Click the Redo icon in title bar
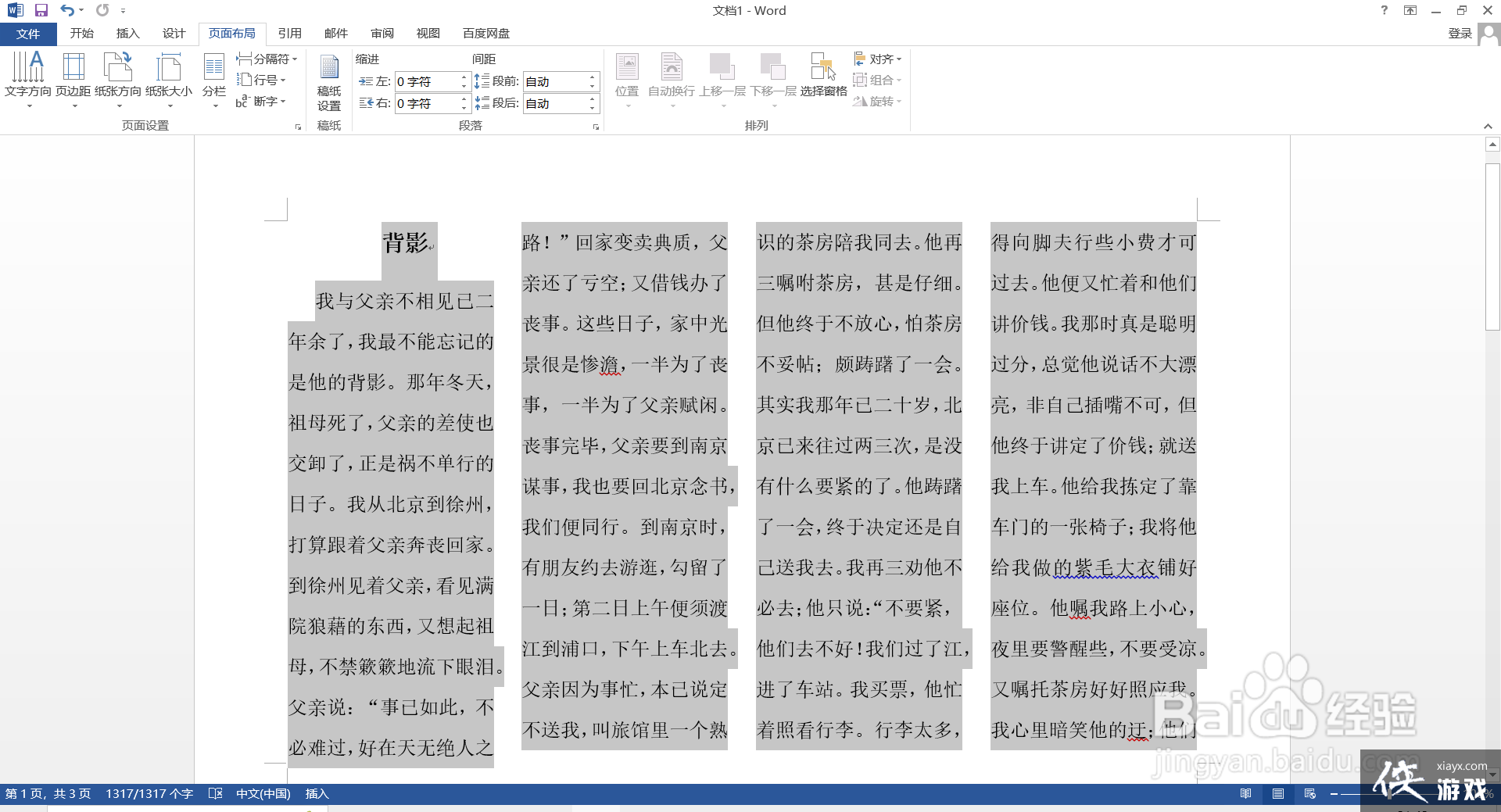Image resolution: width=1501 pixels, height=812 pixels. click(102, 10)
